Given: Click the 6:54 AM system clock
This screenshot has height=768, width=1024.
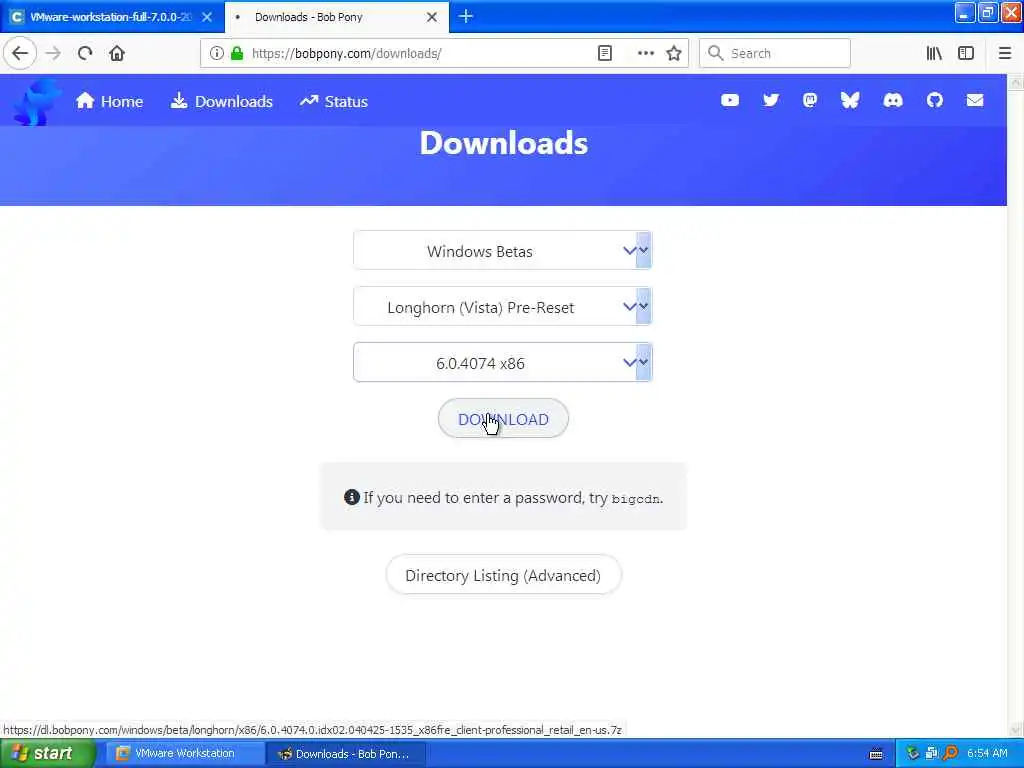Looking at the screenshot, I should coord(987,754).
